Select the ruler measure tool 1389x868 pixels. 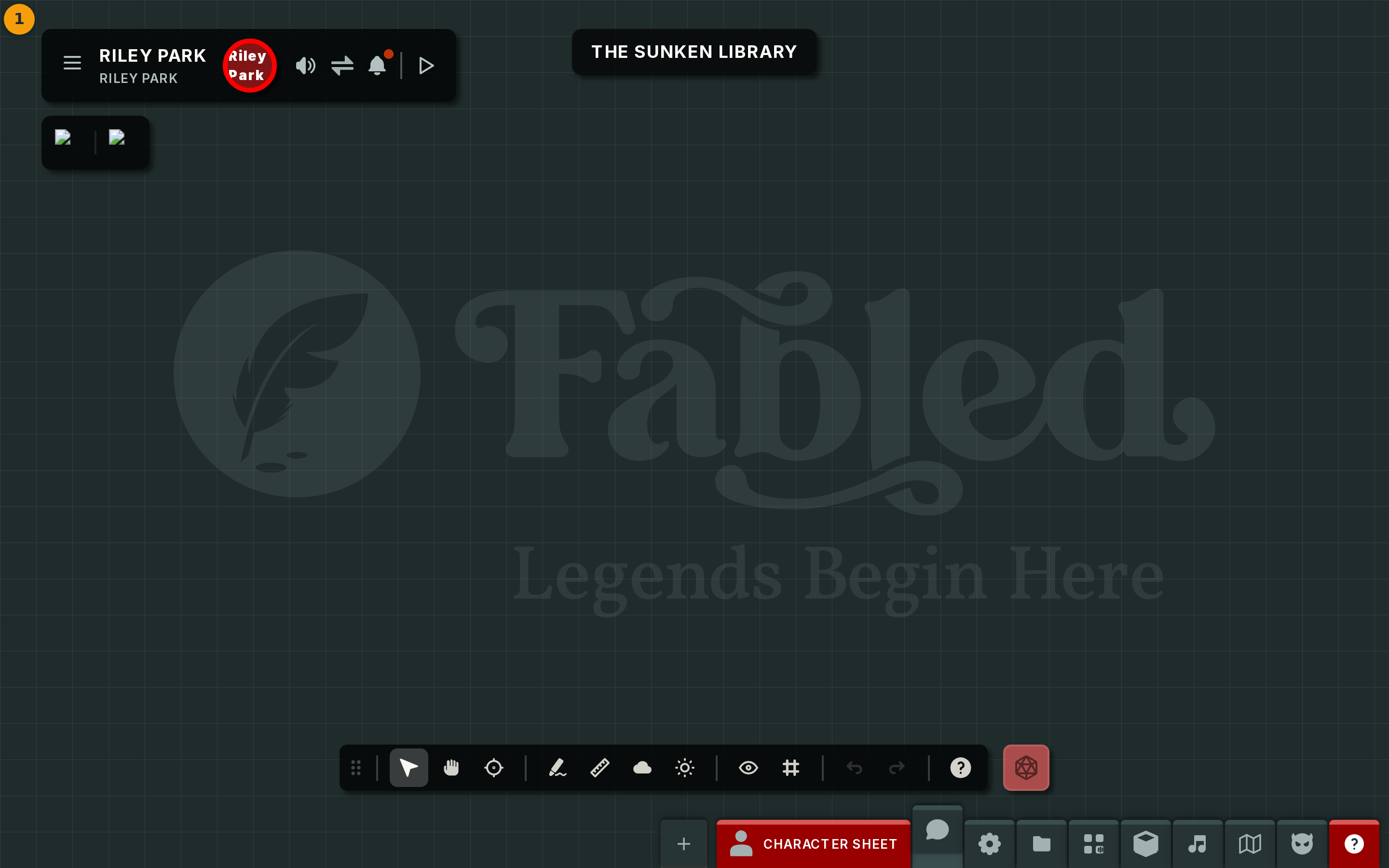pos(600,768)
